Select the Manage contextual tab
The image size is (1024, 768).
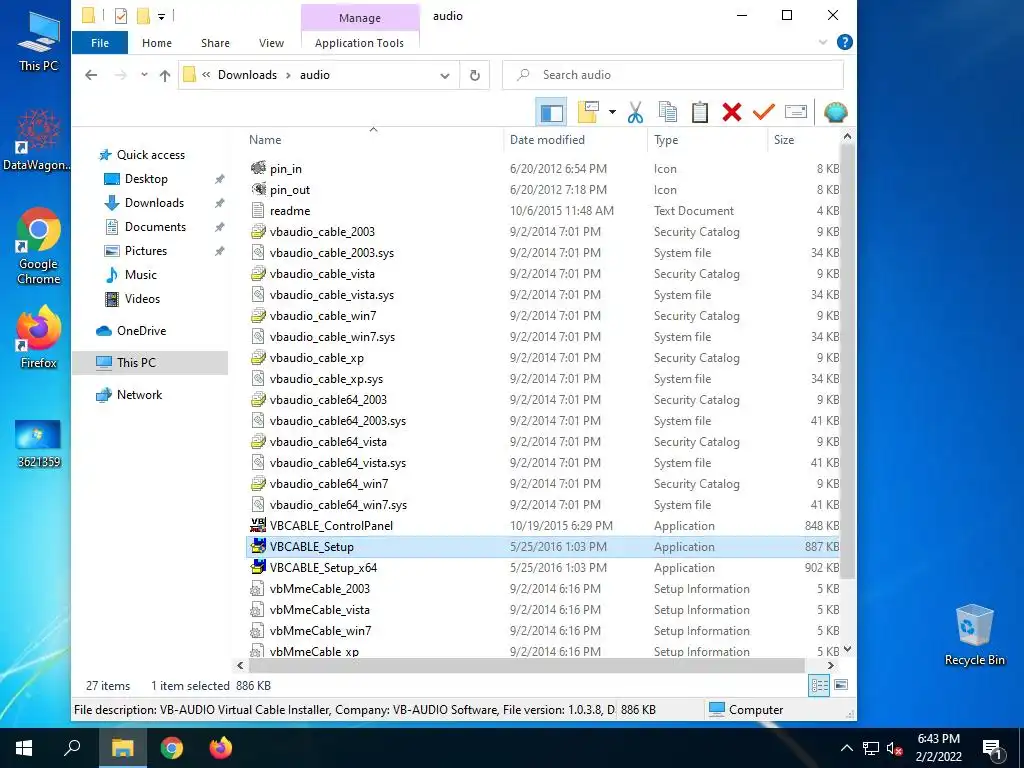point(359,18)
